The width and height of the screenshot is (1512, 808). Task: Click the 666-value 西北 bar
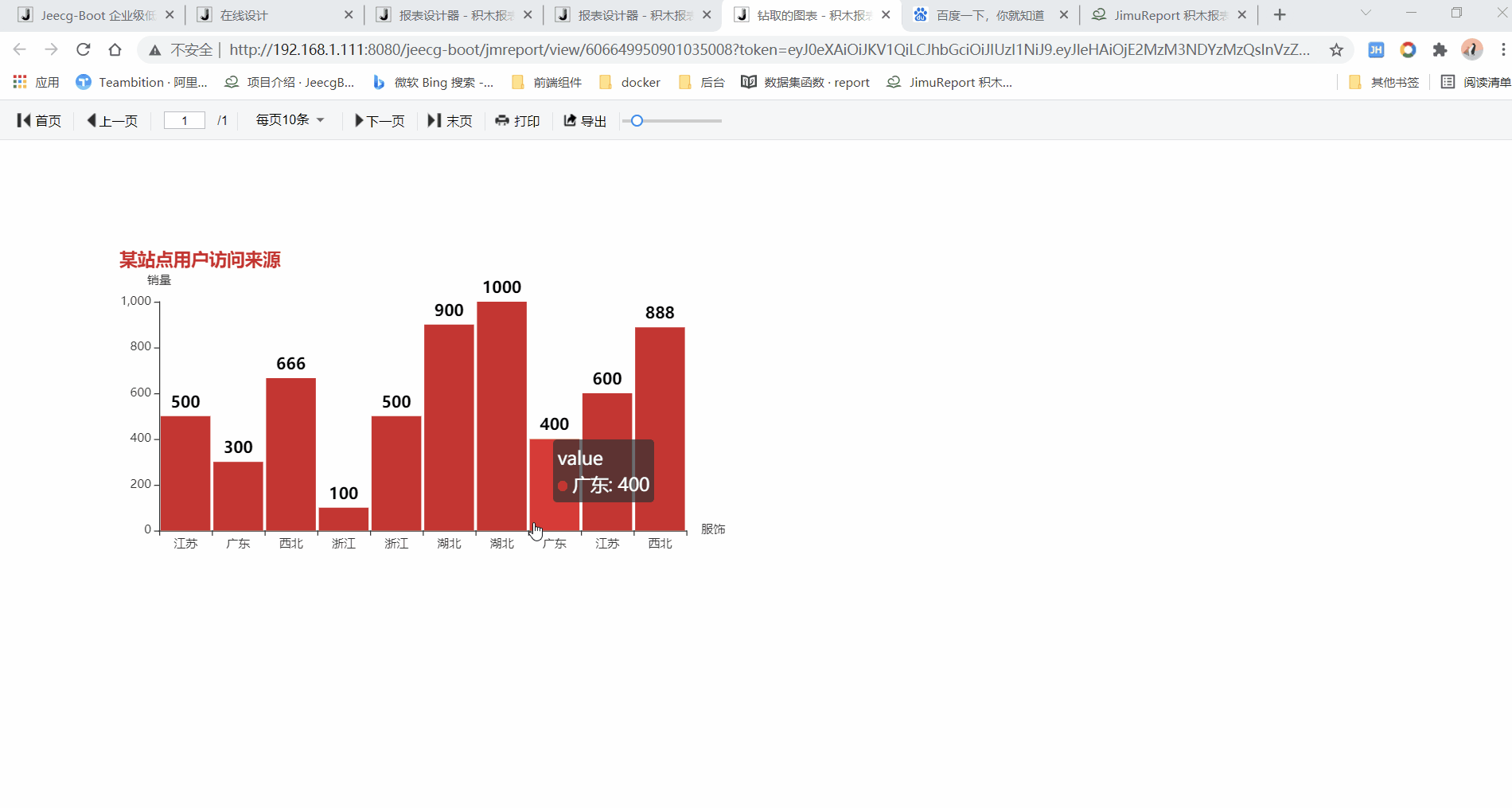point(290,454)
